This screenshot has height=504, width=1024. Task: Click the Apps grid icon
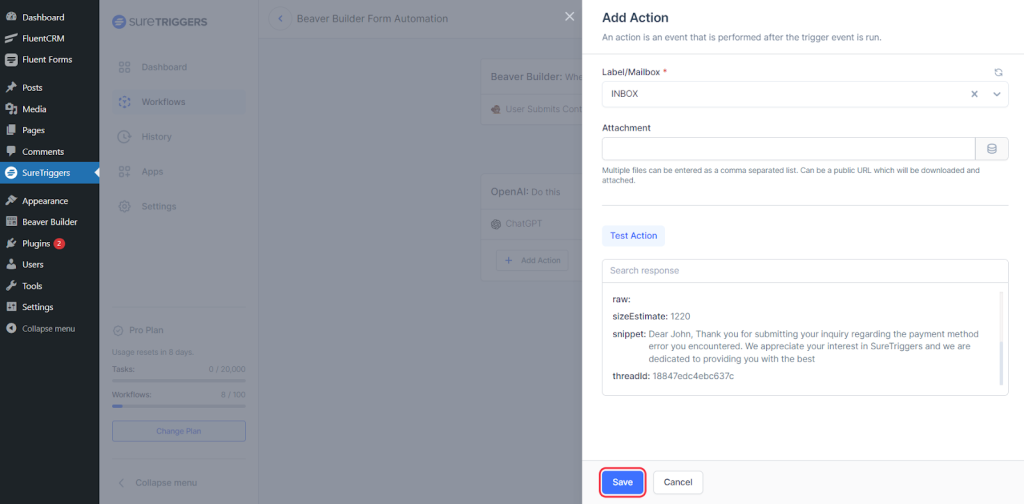tap(125, 172)
